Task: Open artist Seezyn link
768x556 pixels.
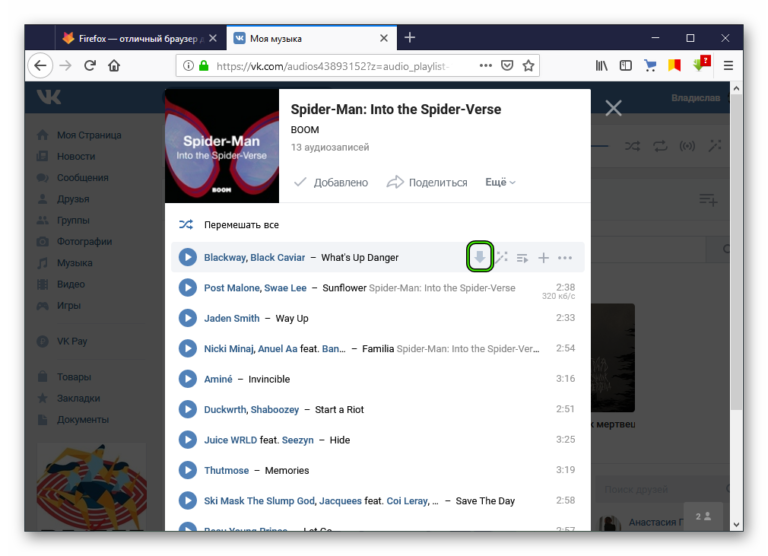Action: point(297,440)
